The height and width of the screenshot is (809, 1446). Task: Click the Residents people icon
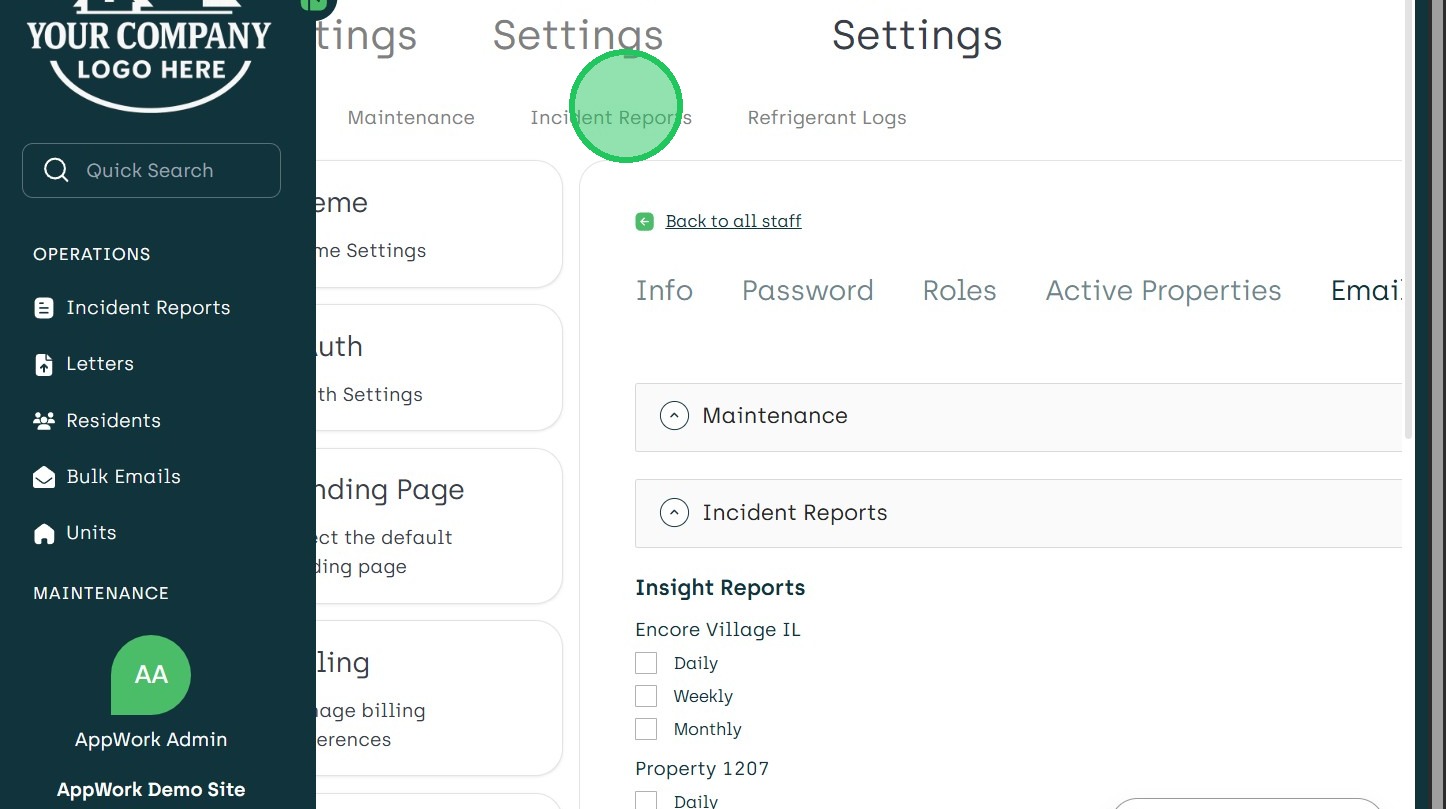44,421
